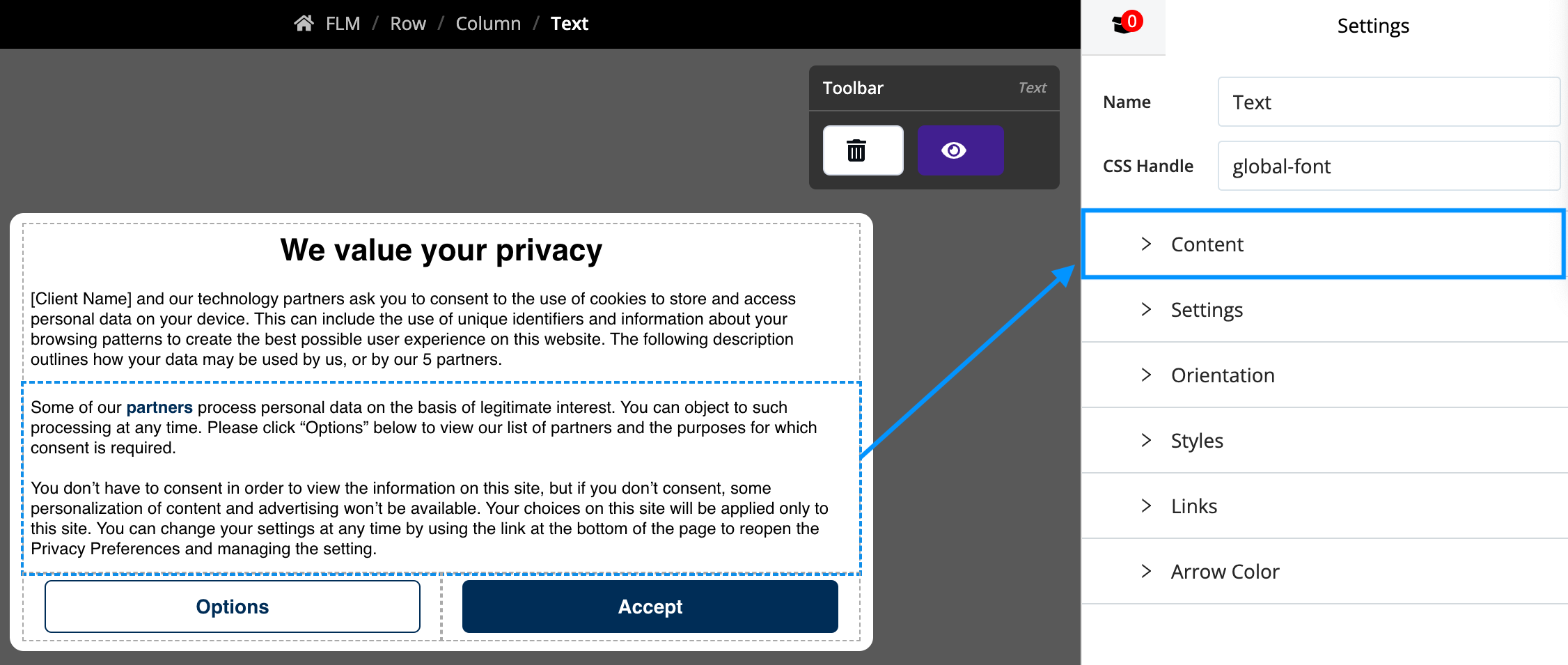The image size is (1568, 665).
Task: Expand the Content section chevron
Action: [1146, 244]
